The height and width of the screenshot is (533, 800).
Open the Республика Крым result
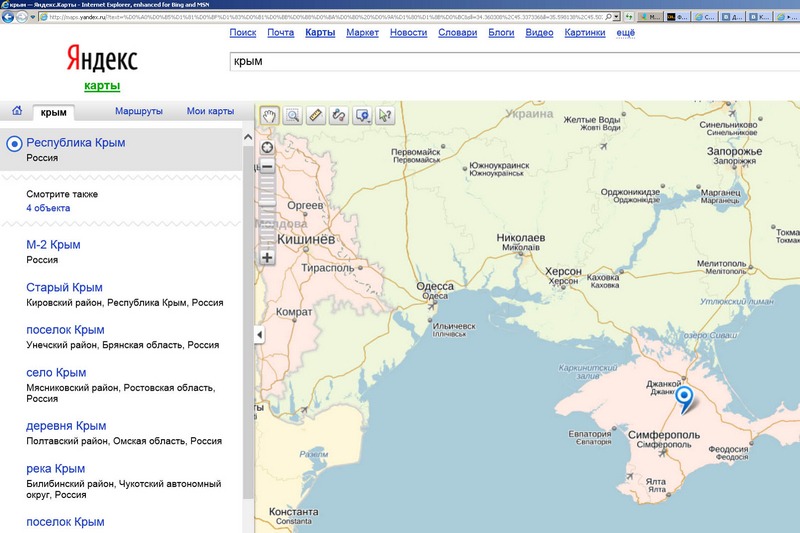point(76,142)
